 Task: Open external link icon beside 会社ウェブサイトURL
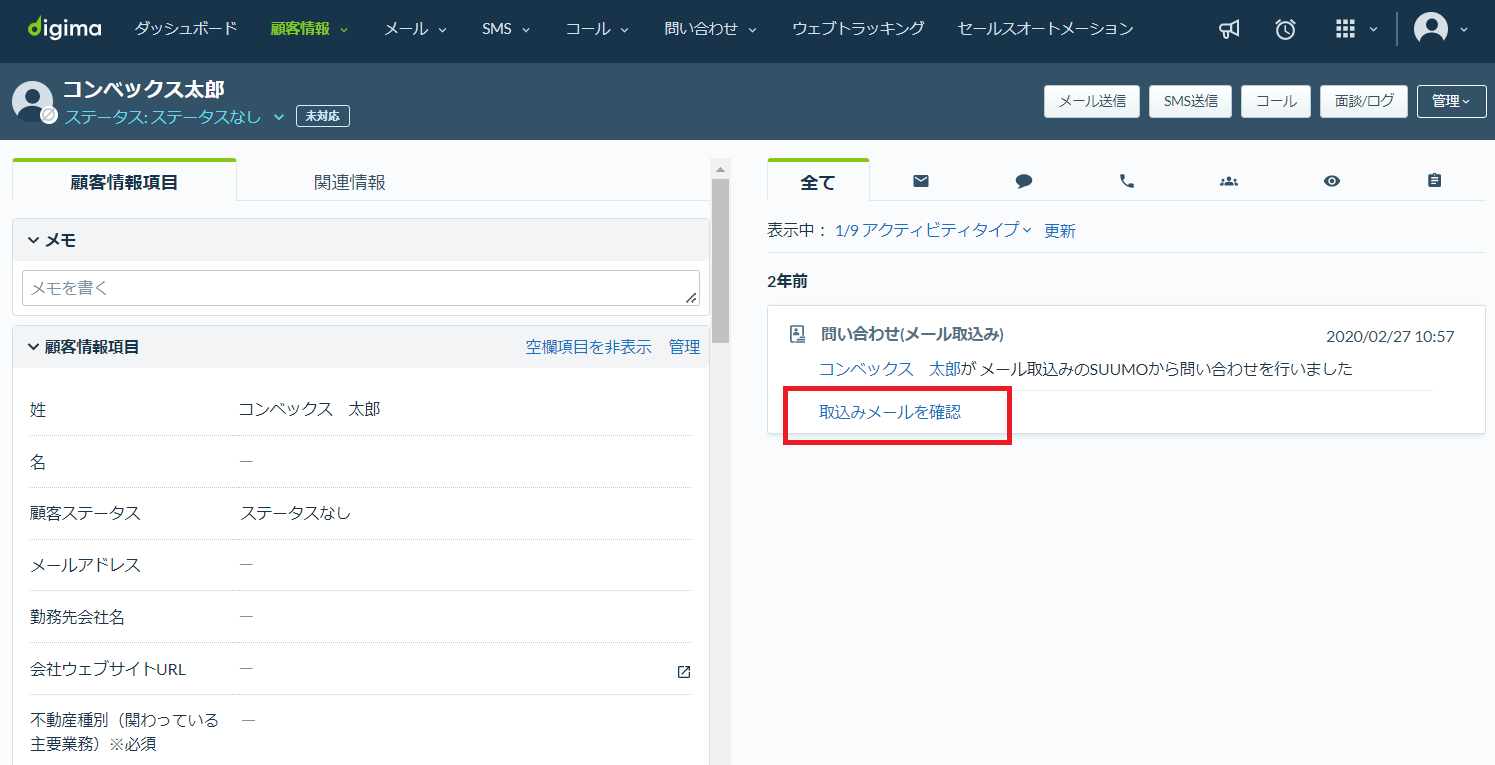[684, 672]
